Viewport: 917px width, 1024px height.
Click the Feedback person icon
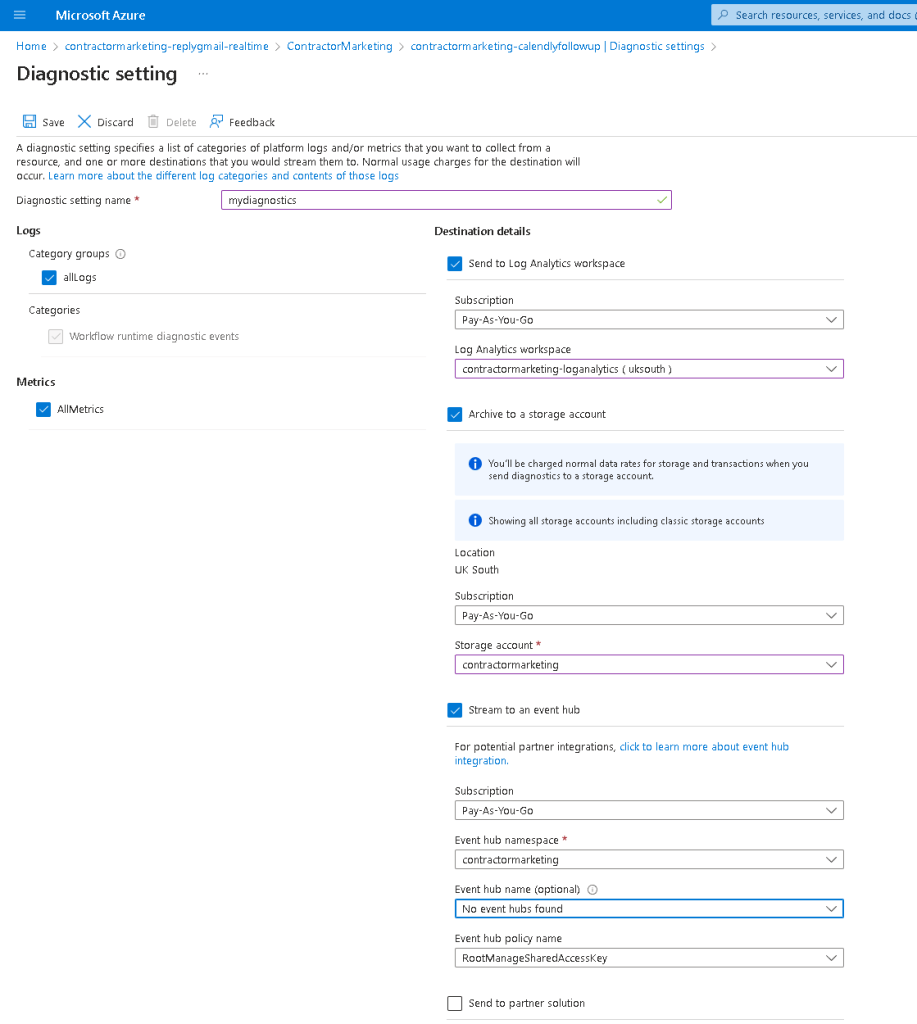click(216, 121)
